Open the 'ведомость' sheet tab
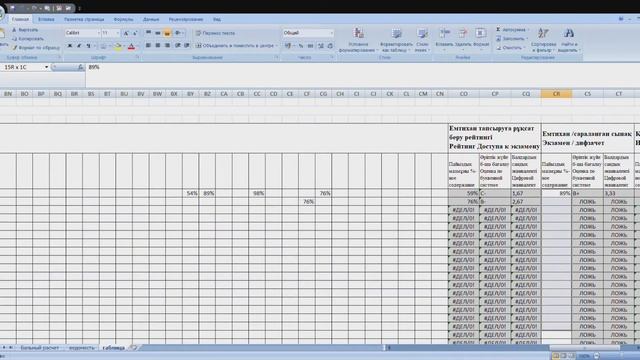Screen dimensions: 640x360 point(82,348)
